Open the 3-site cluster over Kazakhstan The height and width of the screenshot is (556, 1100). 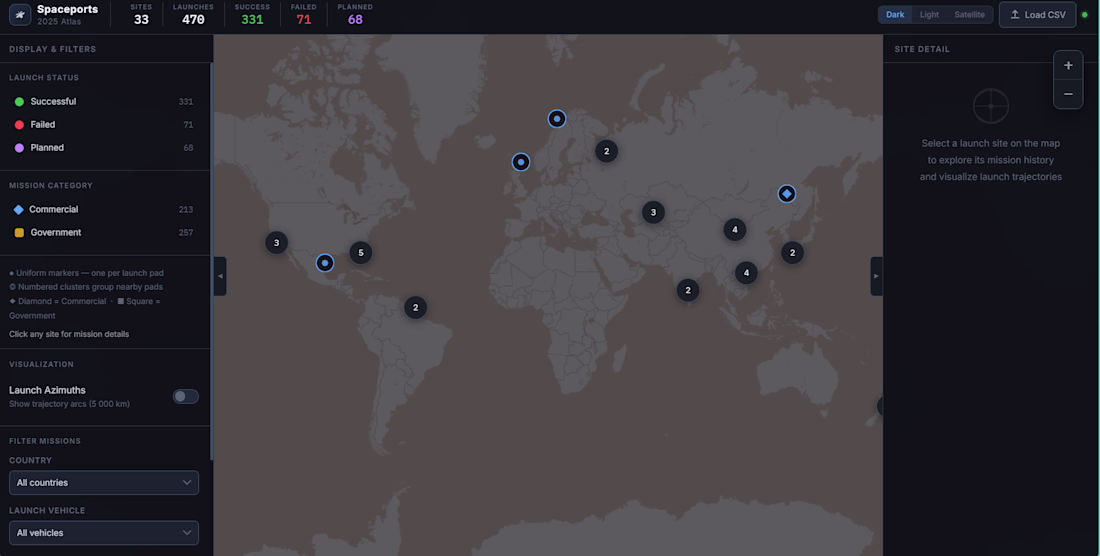coord(653,212)
